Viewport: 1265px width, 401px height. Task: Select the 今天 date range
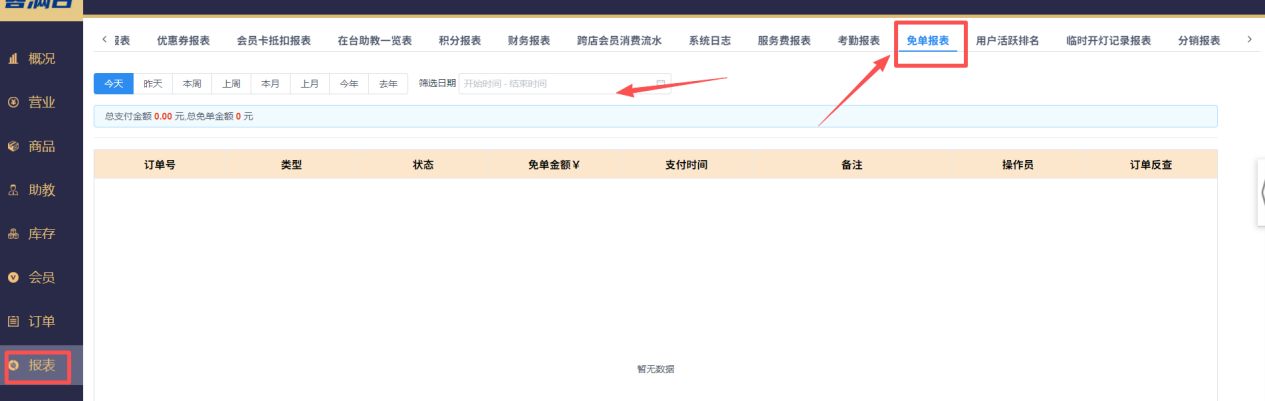pyautogui.click(x=114, y=84)
